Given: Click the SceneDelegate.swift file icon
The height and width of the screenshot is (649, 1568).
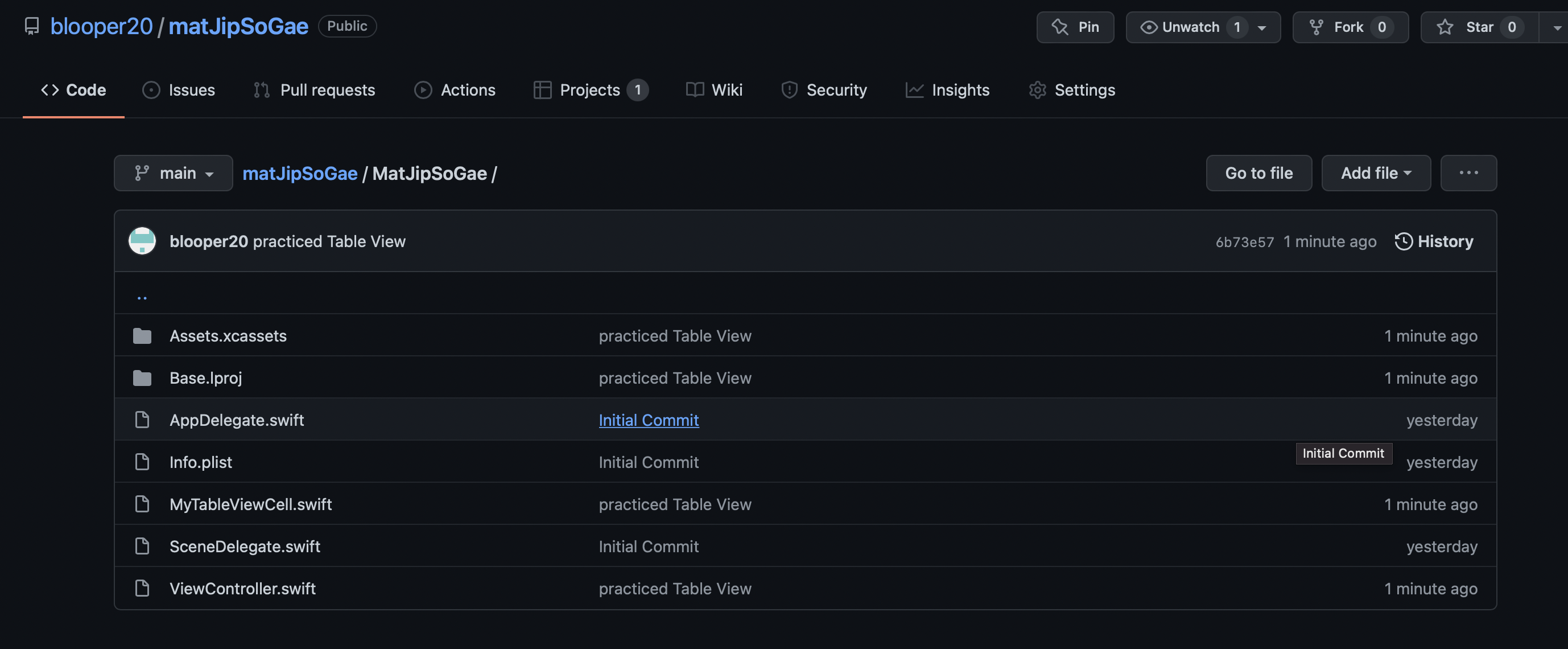Looking at the screenshot, I should click(x=142, y=546).
